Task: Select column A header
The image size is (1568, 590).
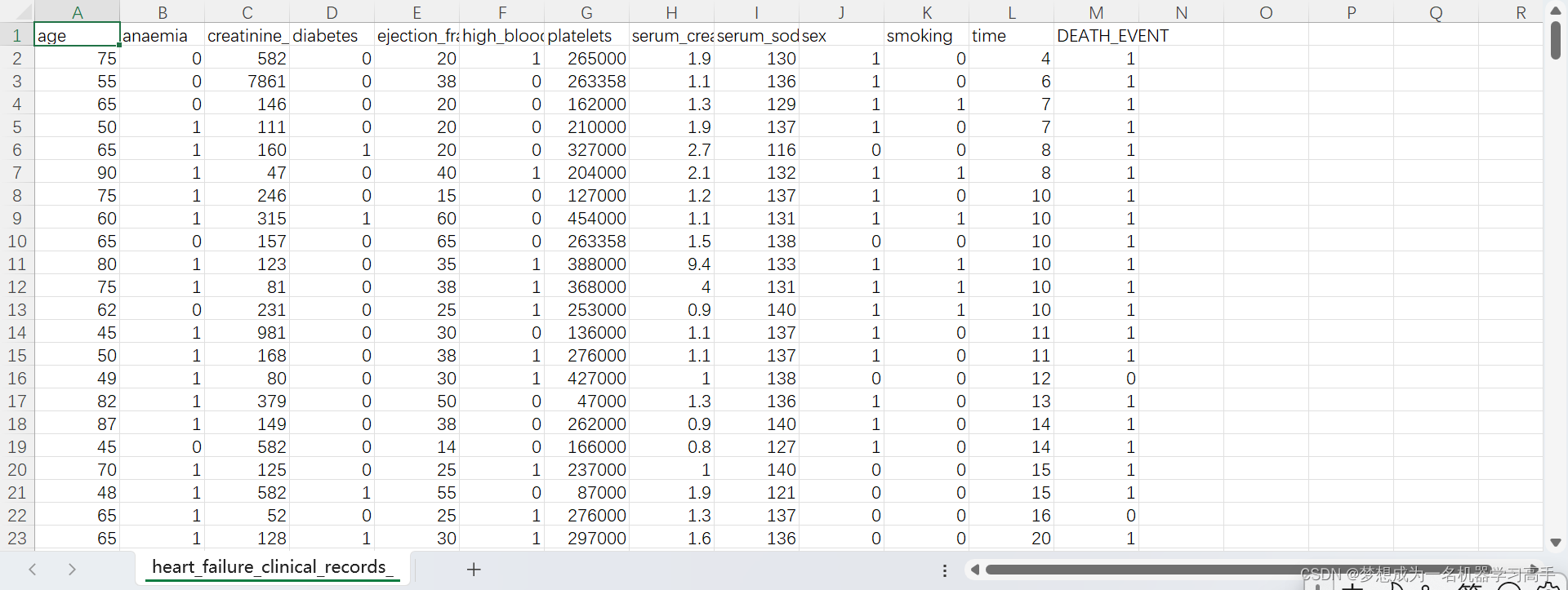Action: click(78, 12)
